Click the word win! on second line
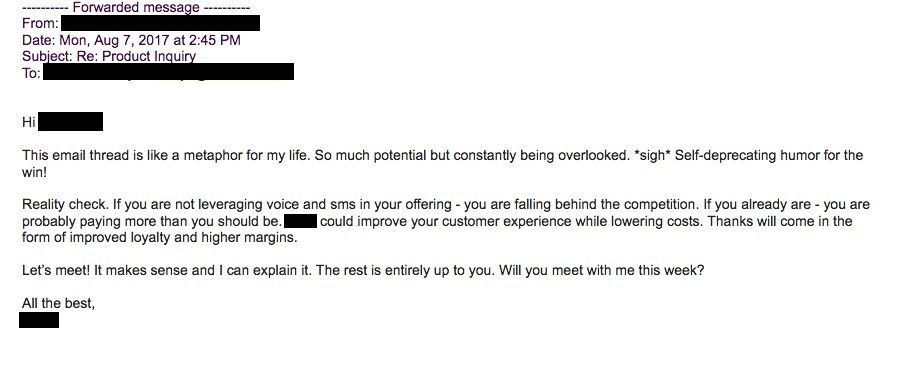This screenshot has height=368, width=903. [x=34, y=172]
